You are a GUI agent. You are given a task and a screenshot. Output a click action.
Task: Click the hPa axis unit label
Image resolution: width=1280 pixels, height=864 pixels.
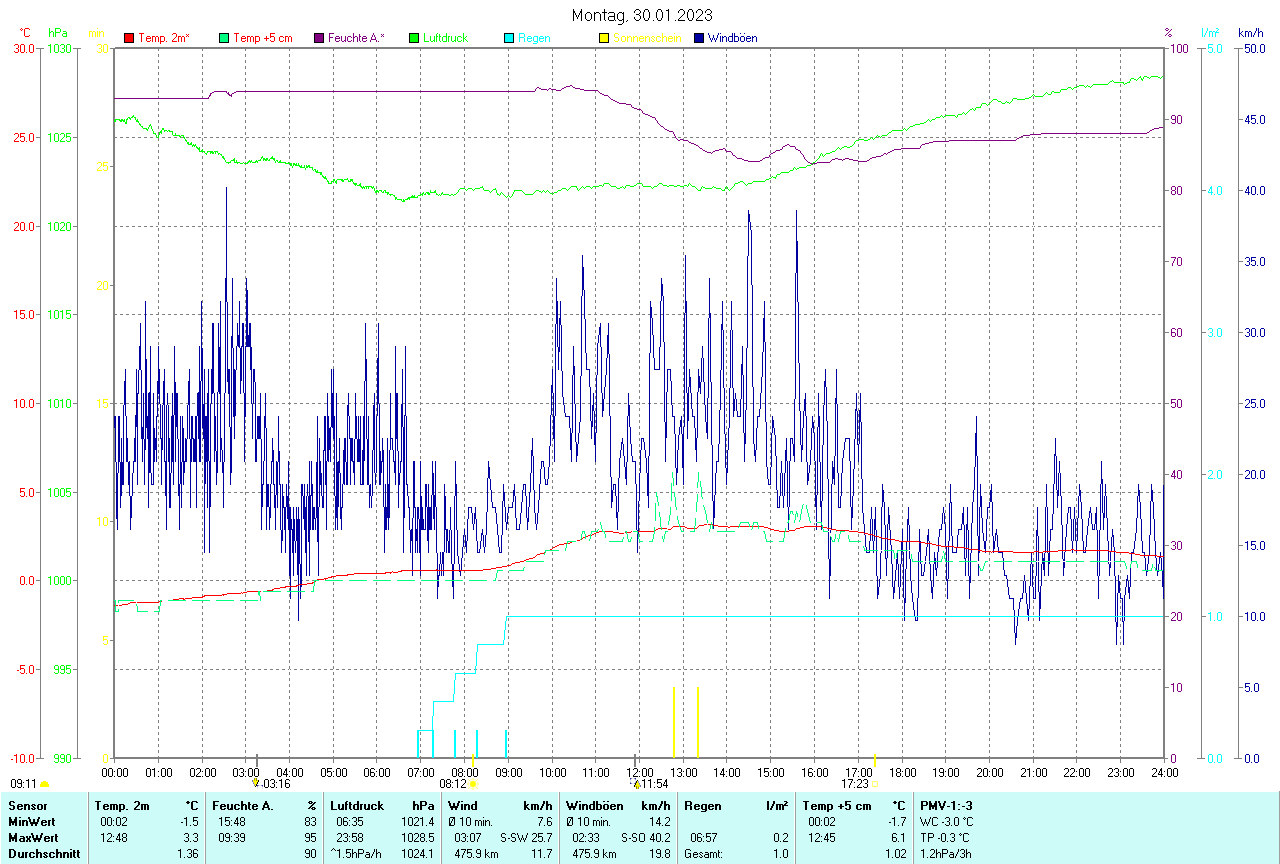[57, 33]
